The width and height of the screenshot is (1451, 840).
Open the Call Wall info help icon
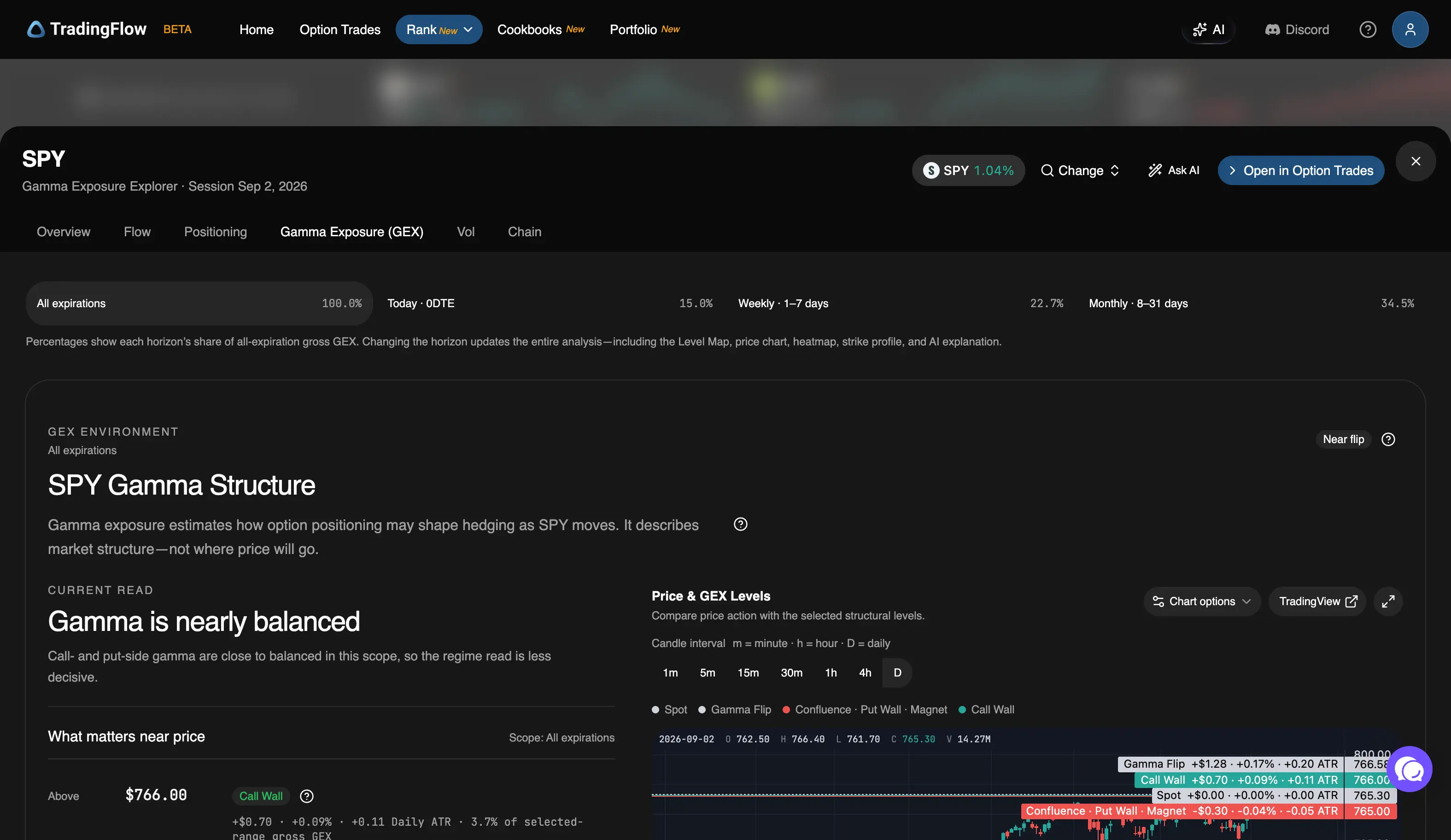[x=307, y=796]
